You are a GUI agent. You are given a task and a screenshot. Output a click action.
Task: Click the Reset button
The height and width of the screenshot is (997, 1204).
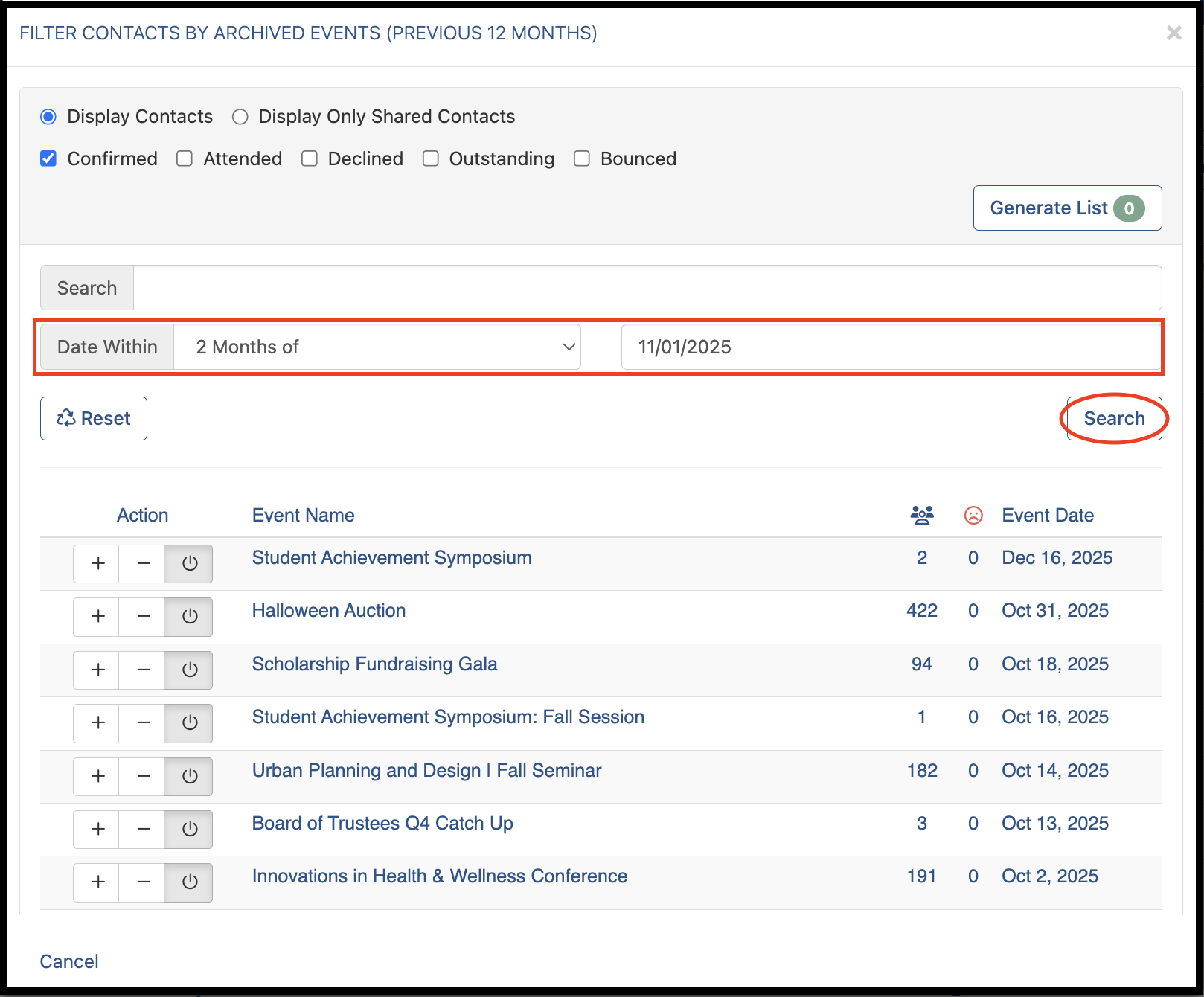[x=94, y=418]
